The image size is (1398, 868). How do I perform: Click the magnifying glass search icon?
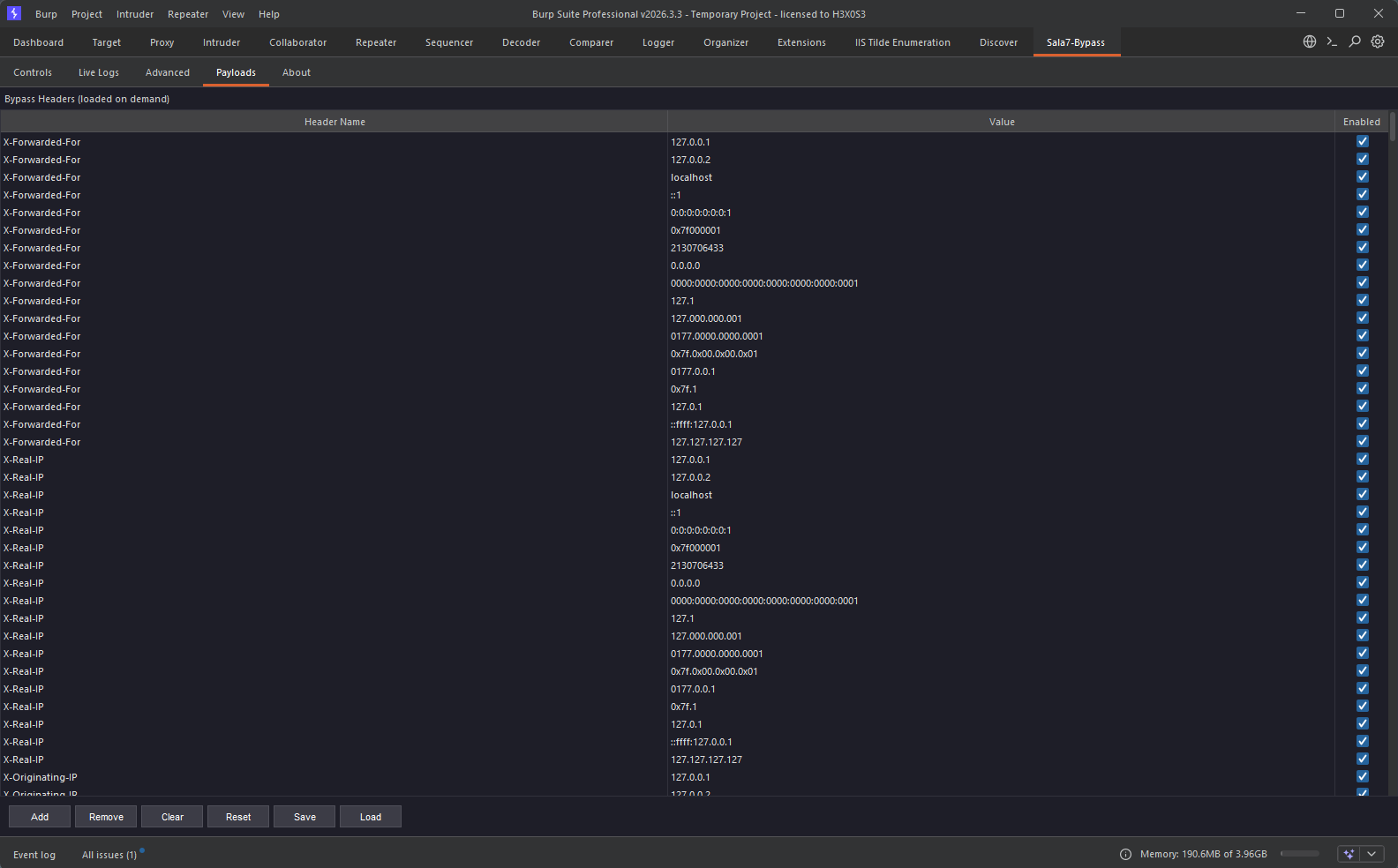coord(1355,41)
